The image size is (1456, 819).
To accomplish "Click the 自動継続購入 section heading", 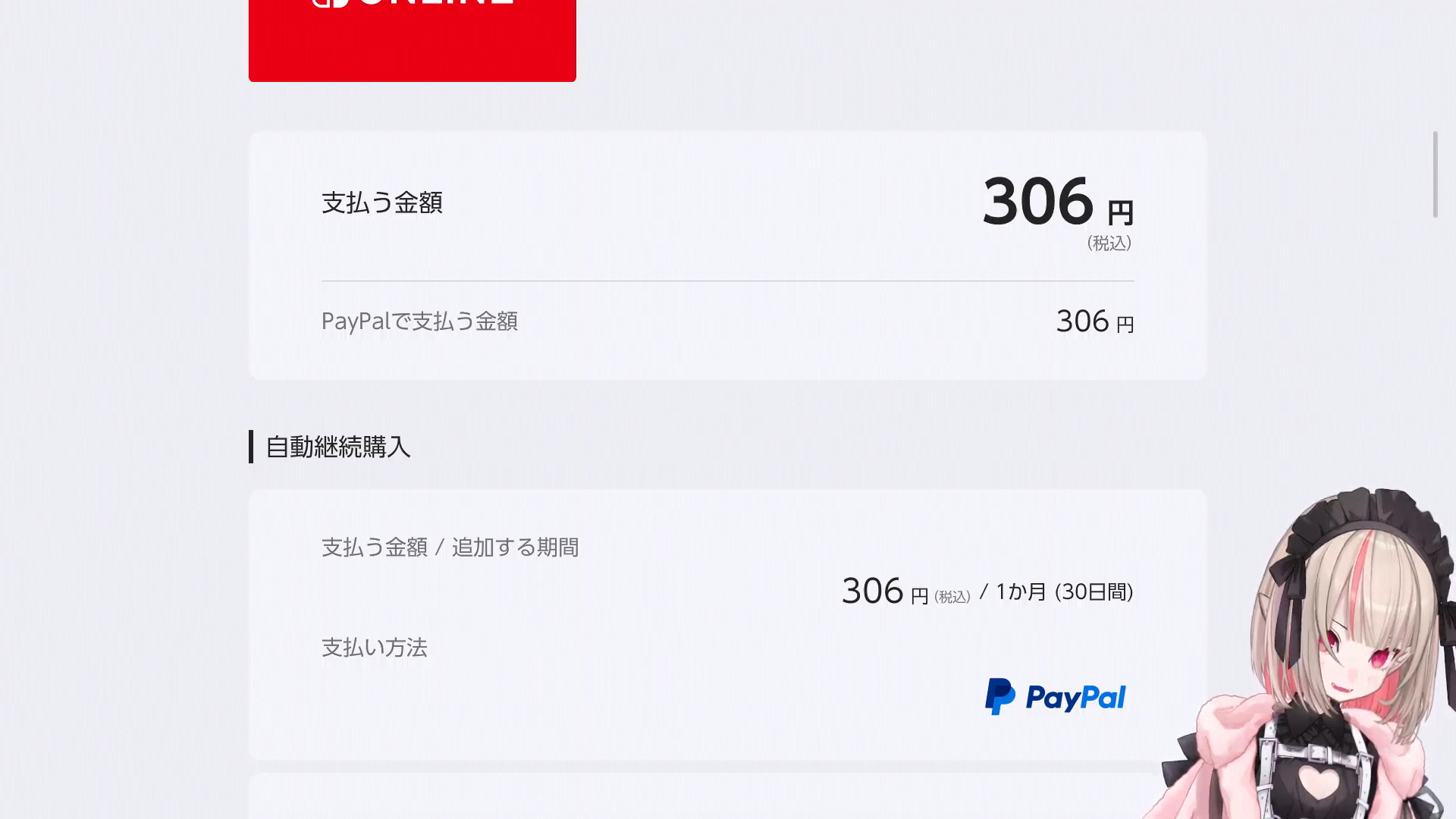I will (338, 447).
